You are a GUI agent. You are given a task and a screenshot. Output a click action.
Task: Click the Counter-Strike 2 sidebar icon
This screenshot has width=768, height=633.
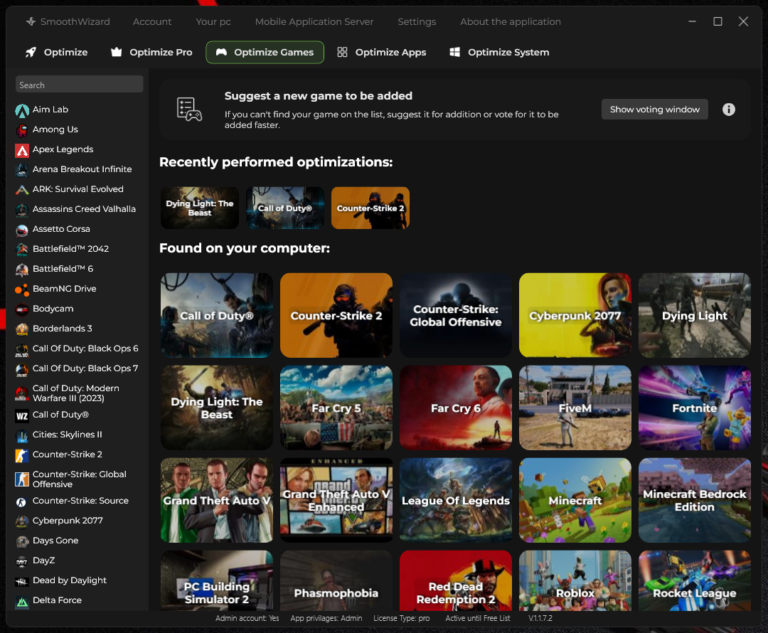tap(22, 455)
